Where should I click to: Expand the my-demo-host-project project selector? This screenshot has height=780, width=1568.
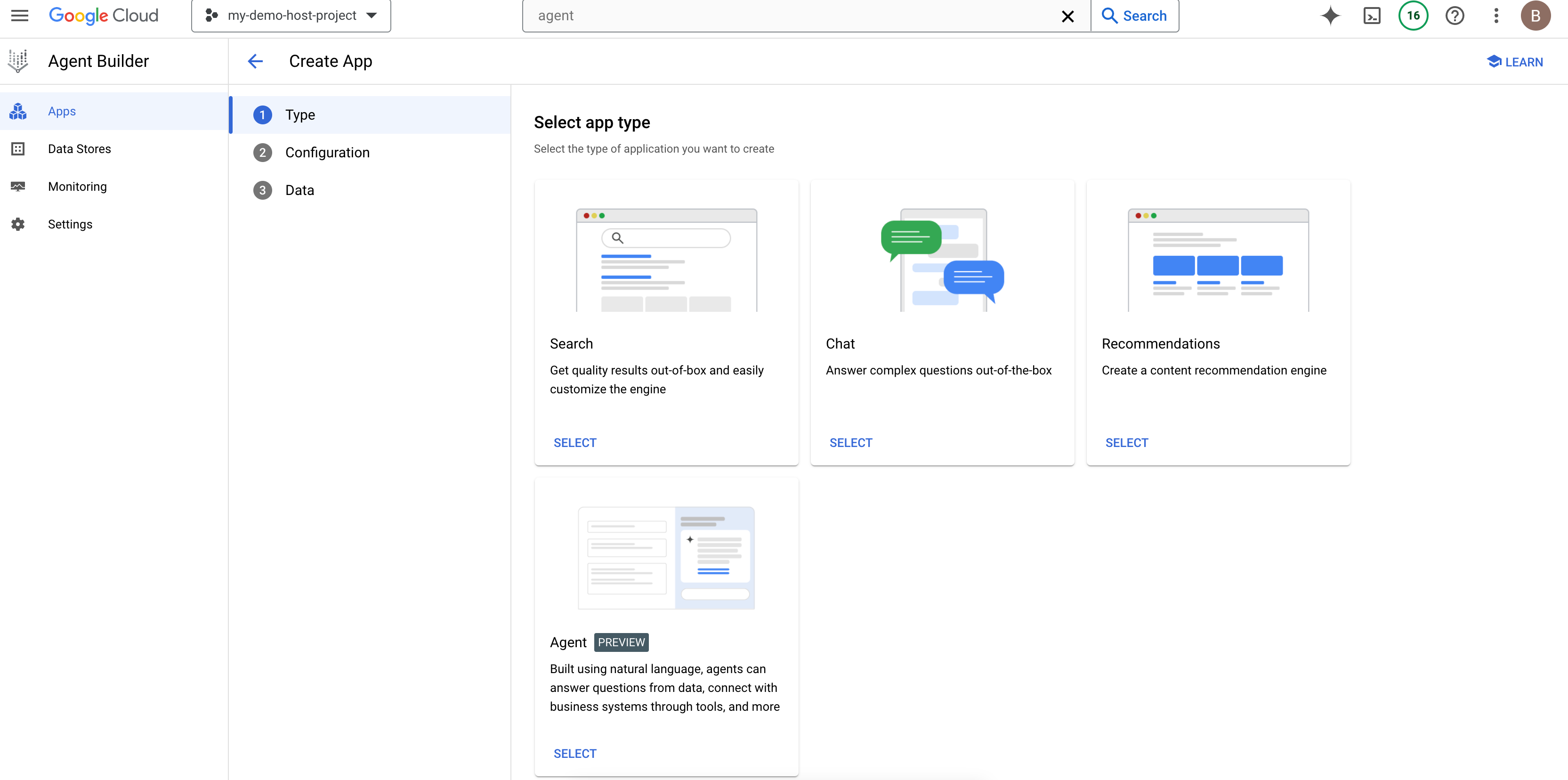291,16
